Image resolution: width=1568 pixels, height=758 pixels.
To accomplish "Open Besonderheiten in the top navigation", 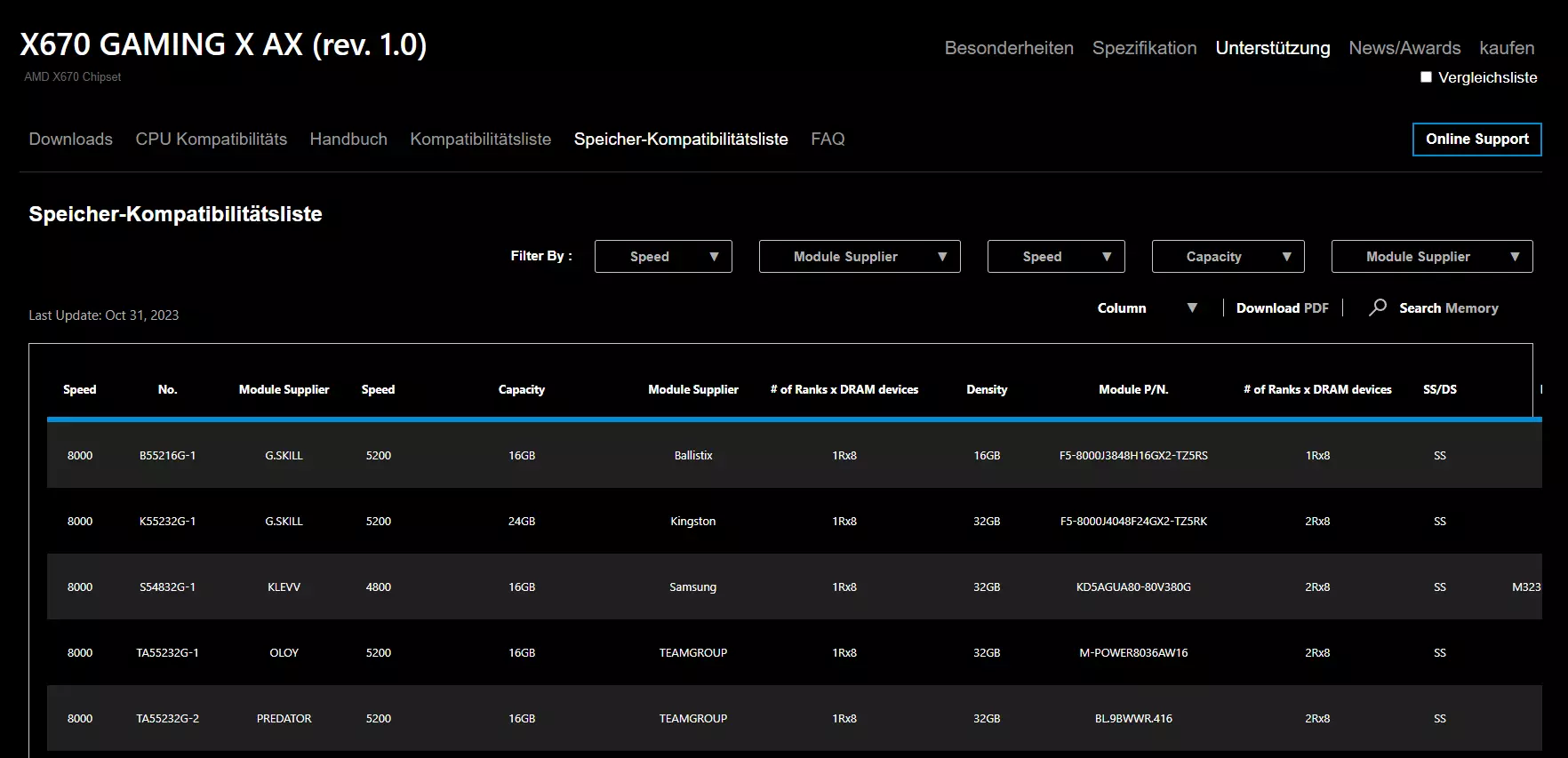I will (1009, 48).
